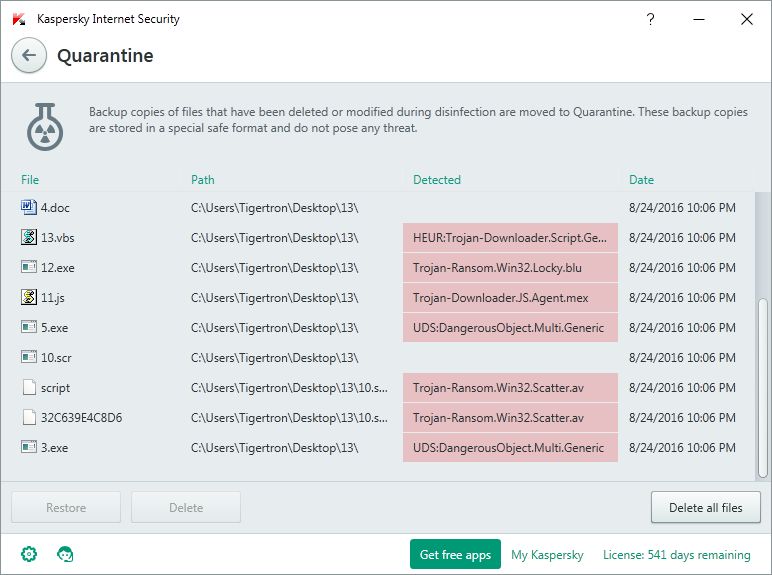Click the icon beside 10.scr
Viewport: 772px width, 575px height.
click(29, 357)
